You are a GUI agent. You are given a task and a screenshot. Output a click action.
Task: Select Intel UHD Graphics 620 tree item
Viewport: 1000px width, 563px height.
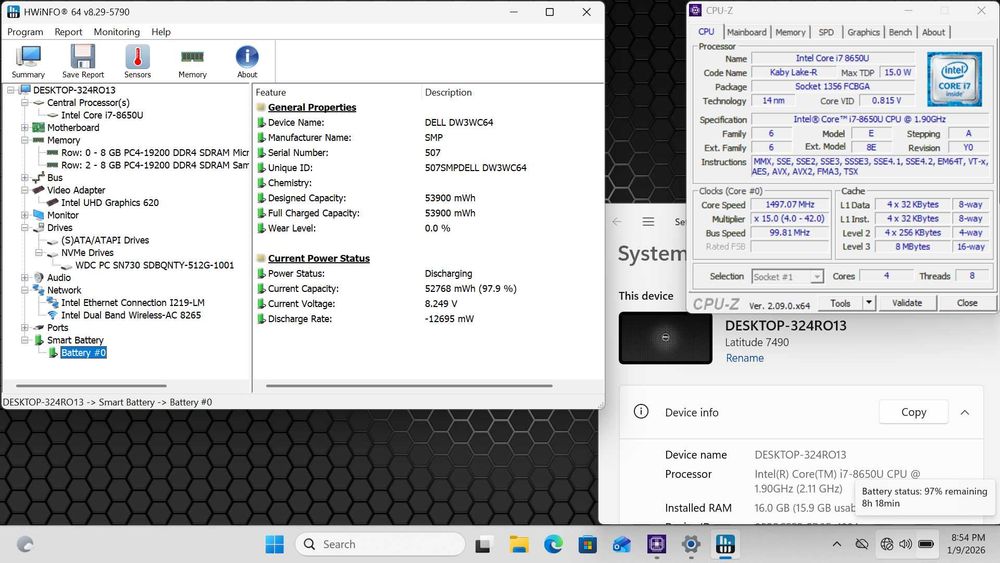tap(110, 203)
